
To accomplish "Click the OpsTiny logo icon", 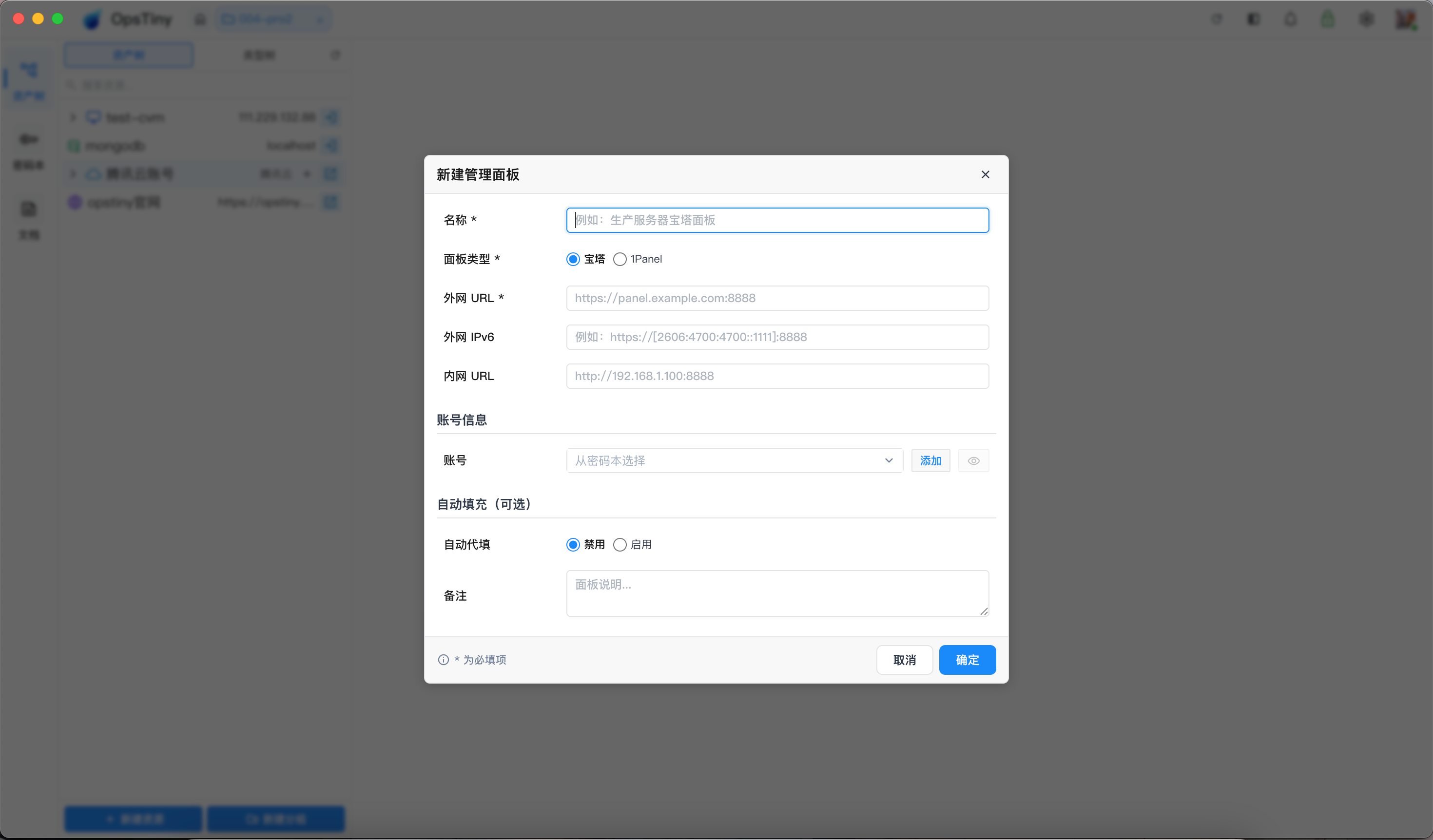I will [92, 20].
